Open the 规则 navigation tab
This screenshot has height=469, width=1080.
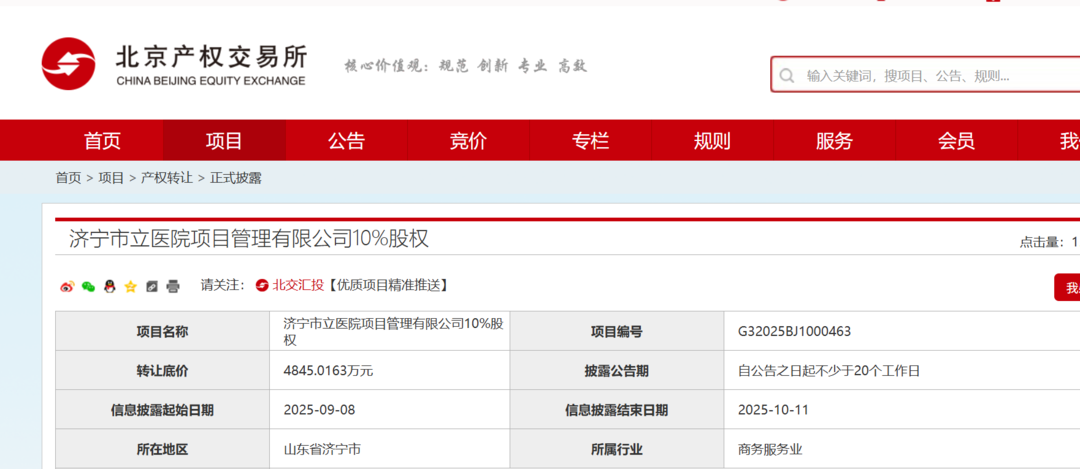[712, 140]
